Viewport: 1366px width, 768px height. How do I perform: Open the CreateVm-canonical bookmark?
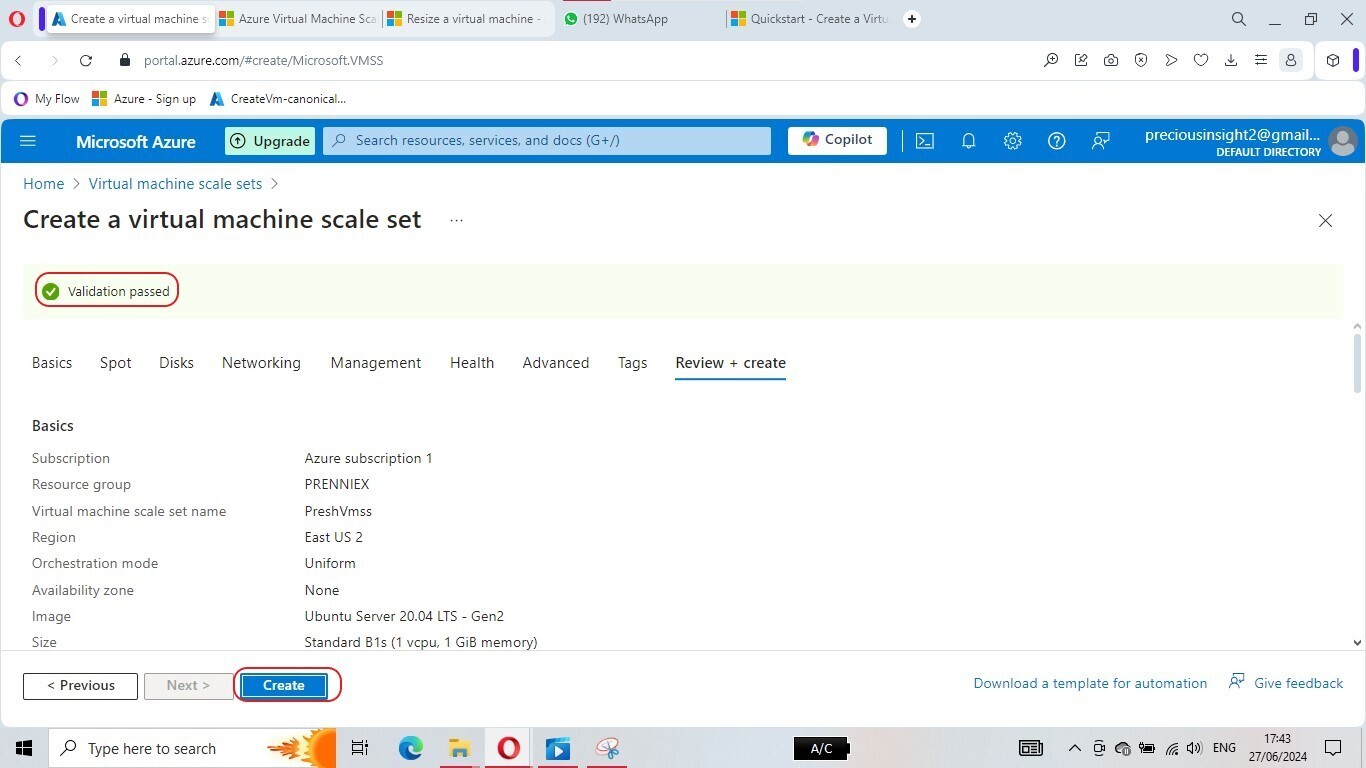pos(278,99)
